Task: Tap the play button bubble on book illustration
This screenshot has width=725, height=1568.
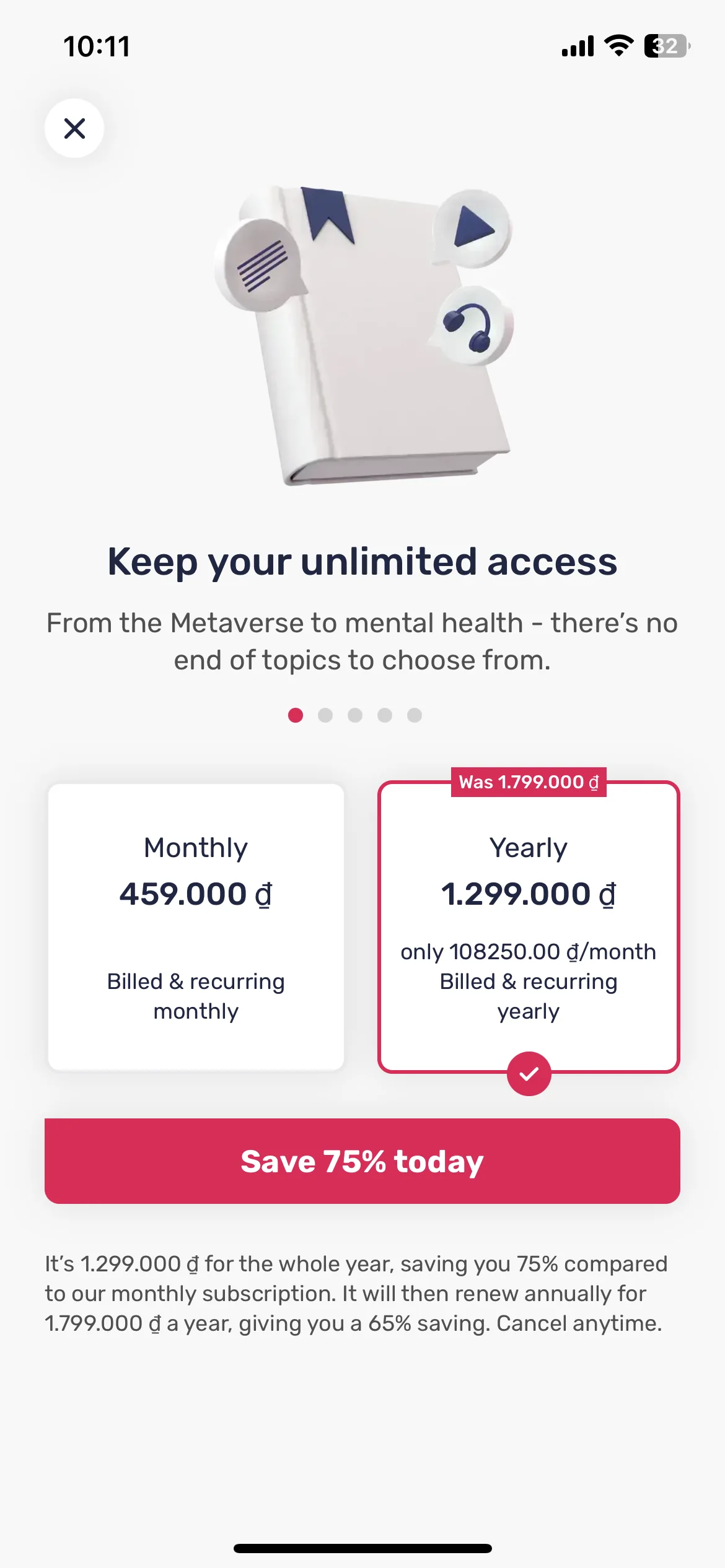Action: [x=473, y=227]
